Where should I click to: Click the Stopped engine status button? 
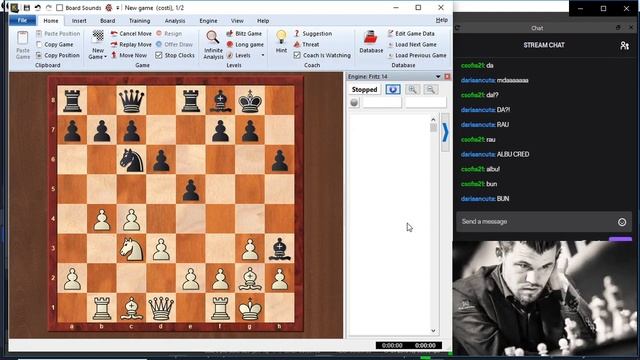click(364, 89)
